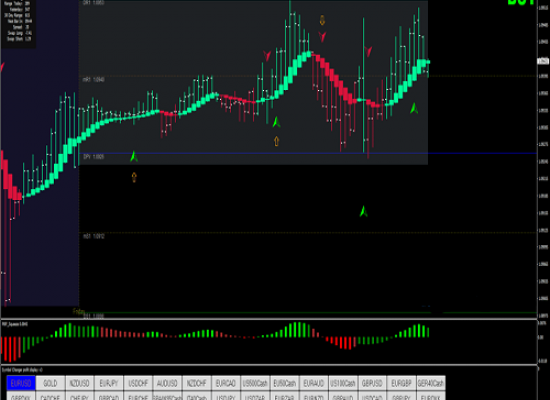Image resolution: width=550 pixels, height=400 pixels.
Task: Select the US500Cash symbol button
Action: click(255, 383)
